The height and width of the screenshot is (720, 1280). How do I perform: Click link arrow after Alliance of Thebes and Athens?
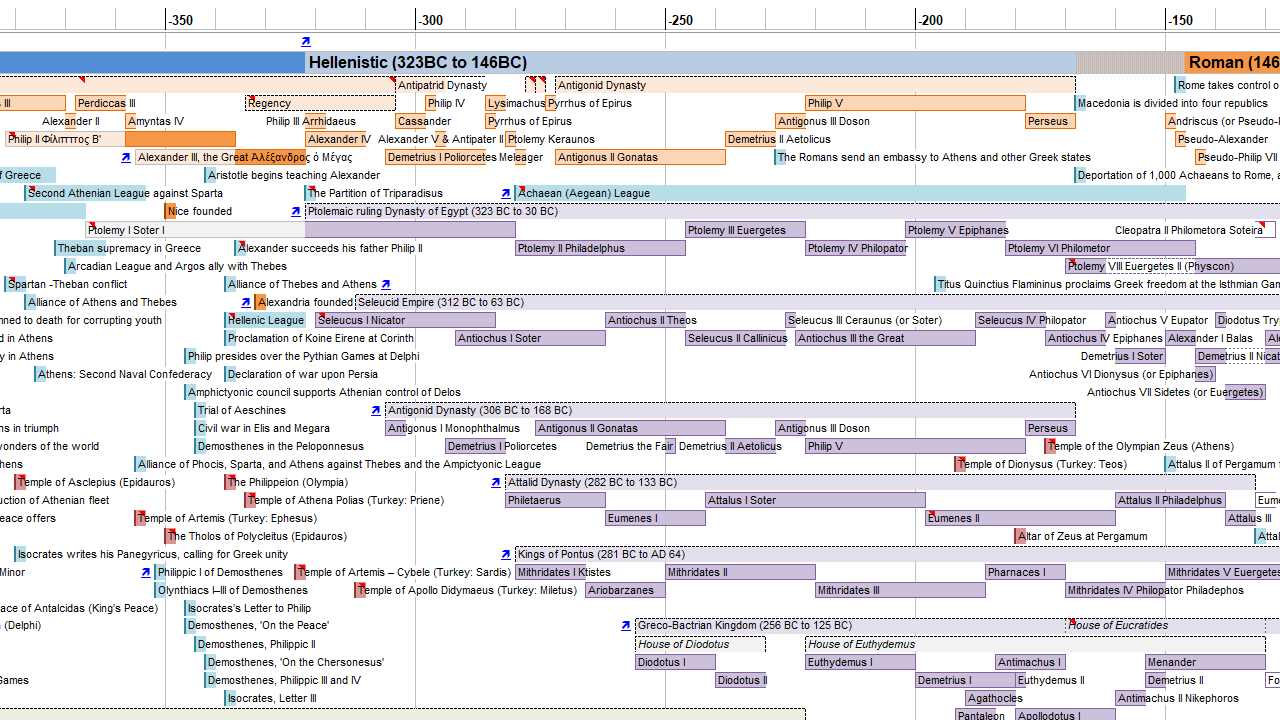tap(386, 285)
